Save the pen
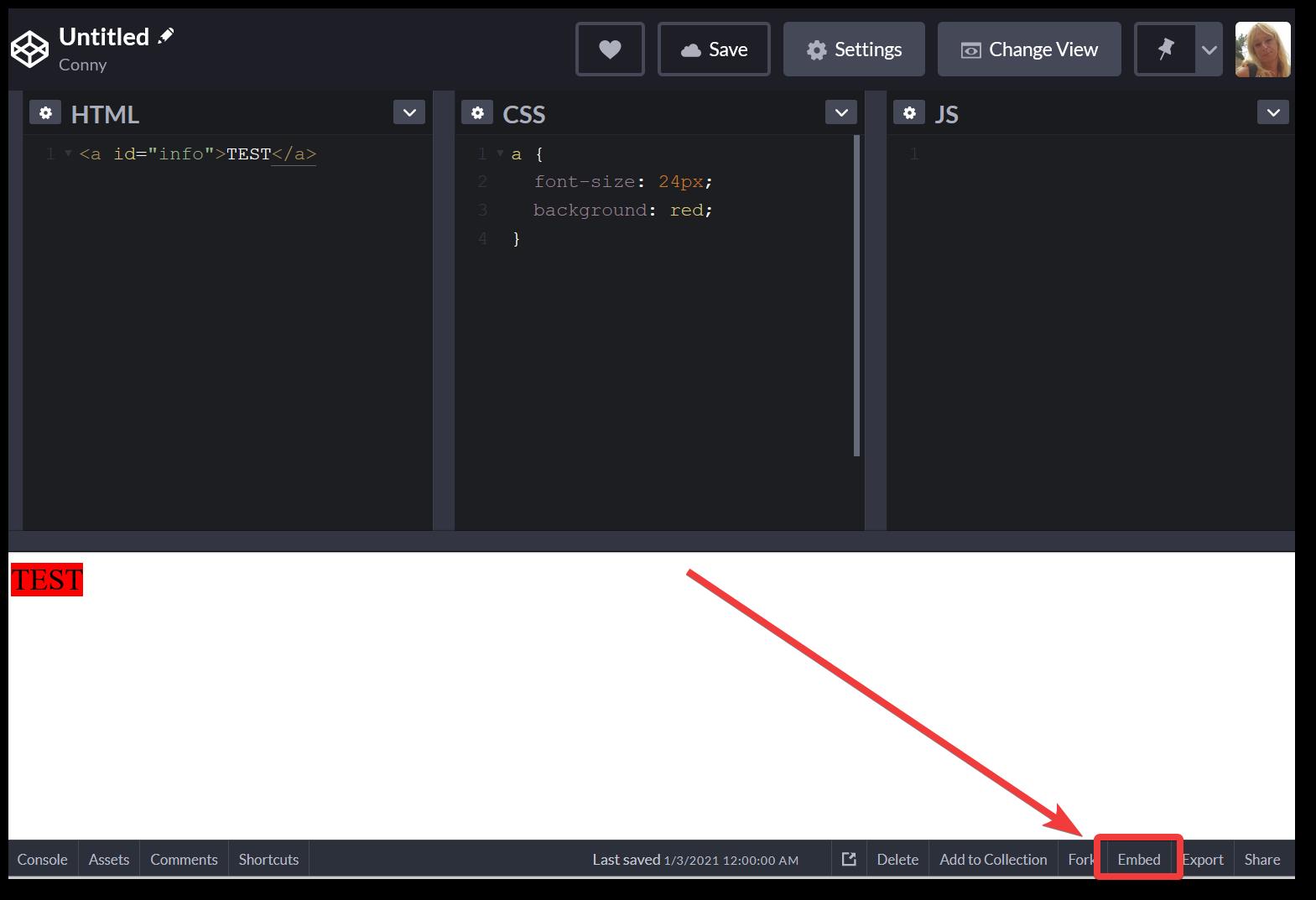 pyautogui.click(x=714, y=49)
